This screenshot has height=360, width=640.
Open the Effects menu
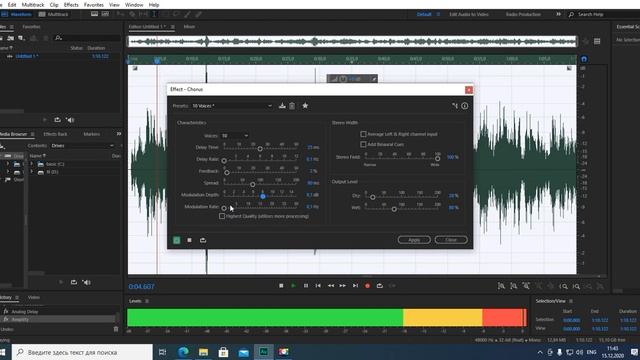pyautogui.click(x=71, y=5)
